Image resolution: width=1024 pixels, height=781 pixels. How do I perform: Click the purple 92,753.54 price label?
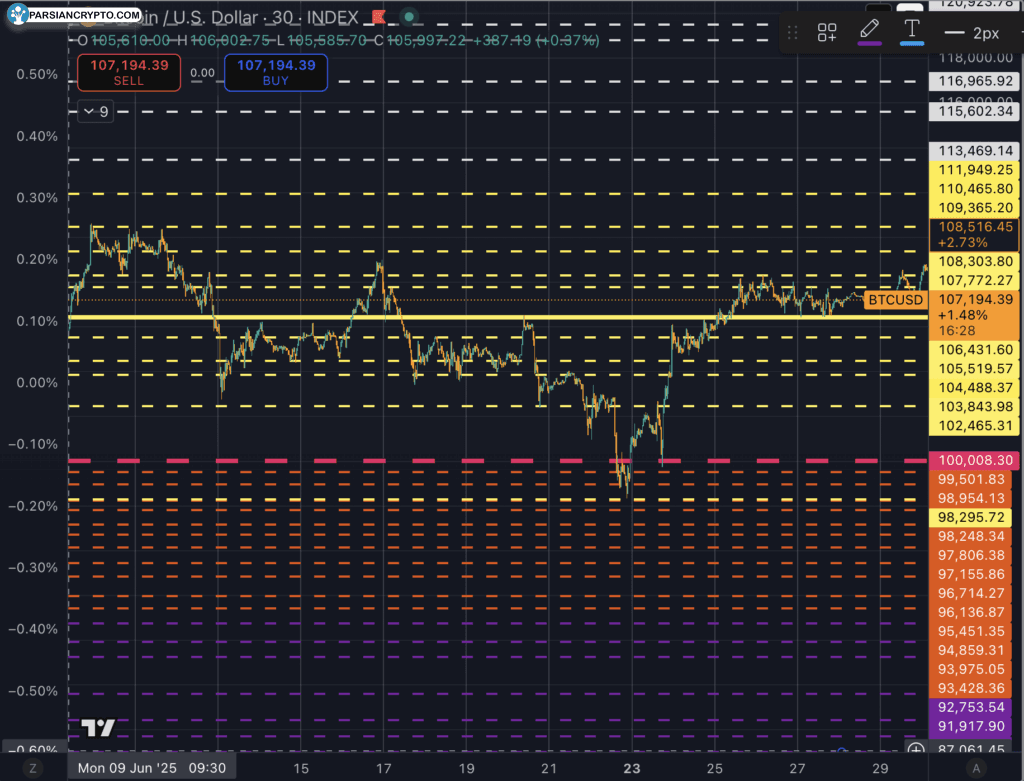[x=970, y=707]
